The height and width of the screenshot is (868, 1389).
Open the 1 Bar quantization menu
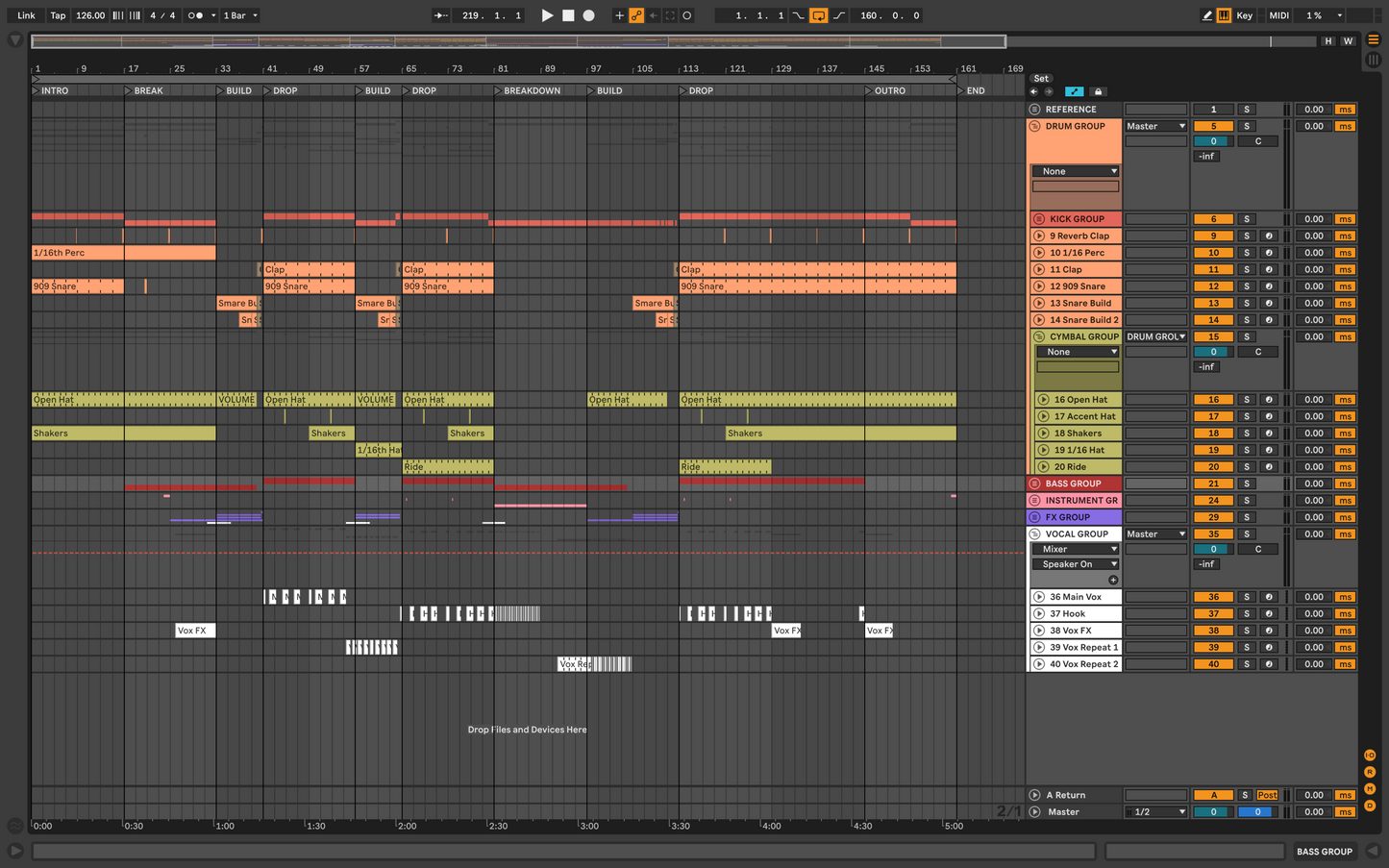pos(240,15)
